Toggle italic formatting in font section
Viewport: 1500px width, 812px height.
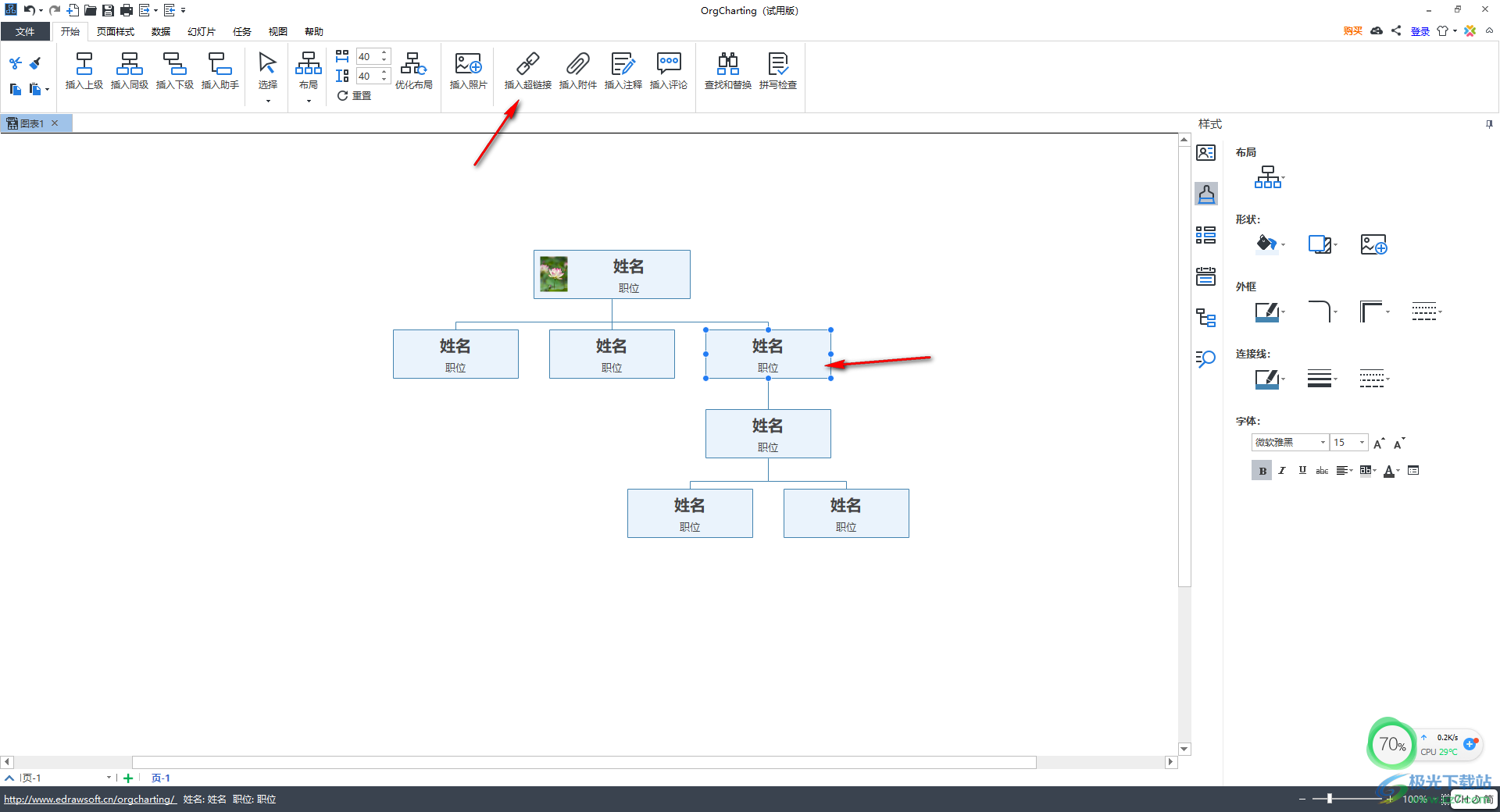coord(1282,471)
